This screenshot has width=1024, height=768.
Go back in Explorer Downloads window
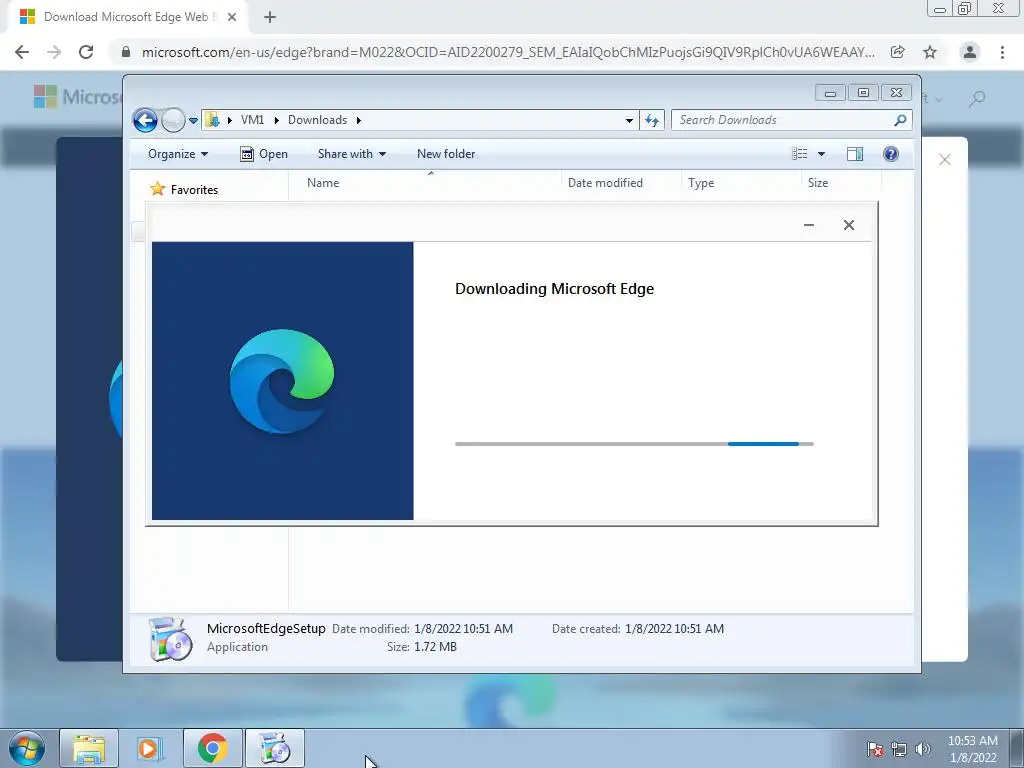[x=145, y=120]
